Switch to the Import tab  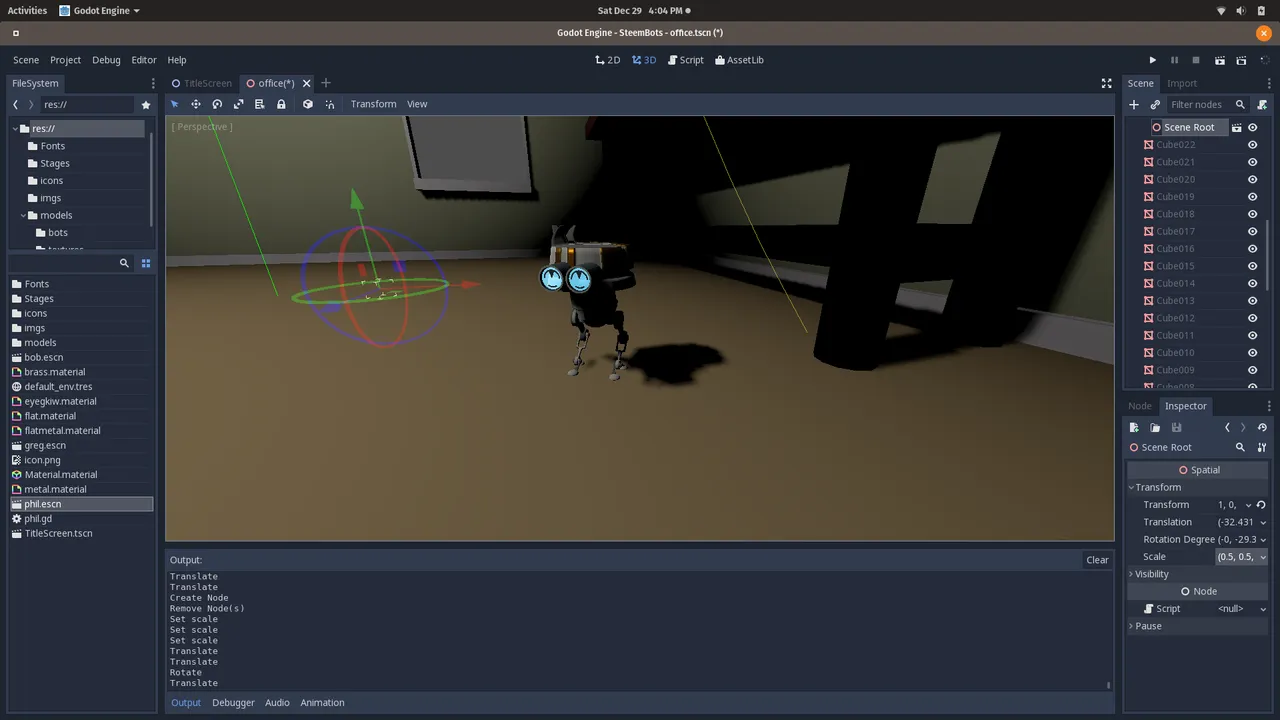(1182, 83)
